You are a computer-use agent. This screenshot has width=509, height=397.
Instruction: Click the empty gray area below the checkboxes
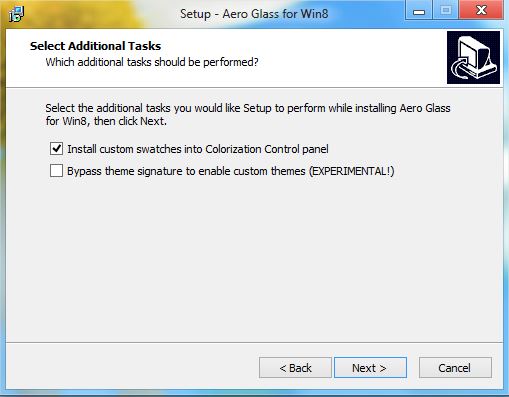click(254, 260)
